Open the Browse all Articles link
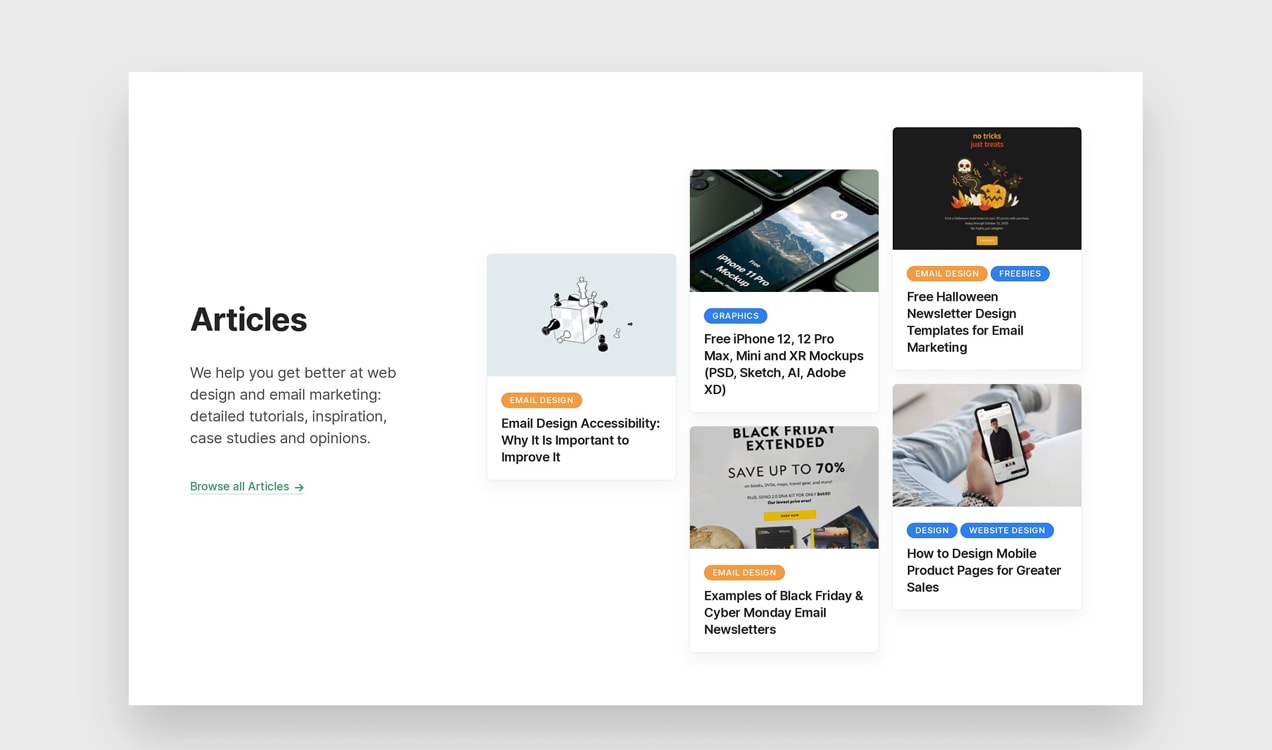This screenshot has width=1272, height=750. (x=247, y=487)
